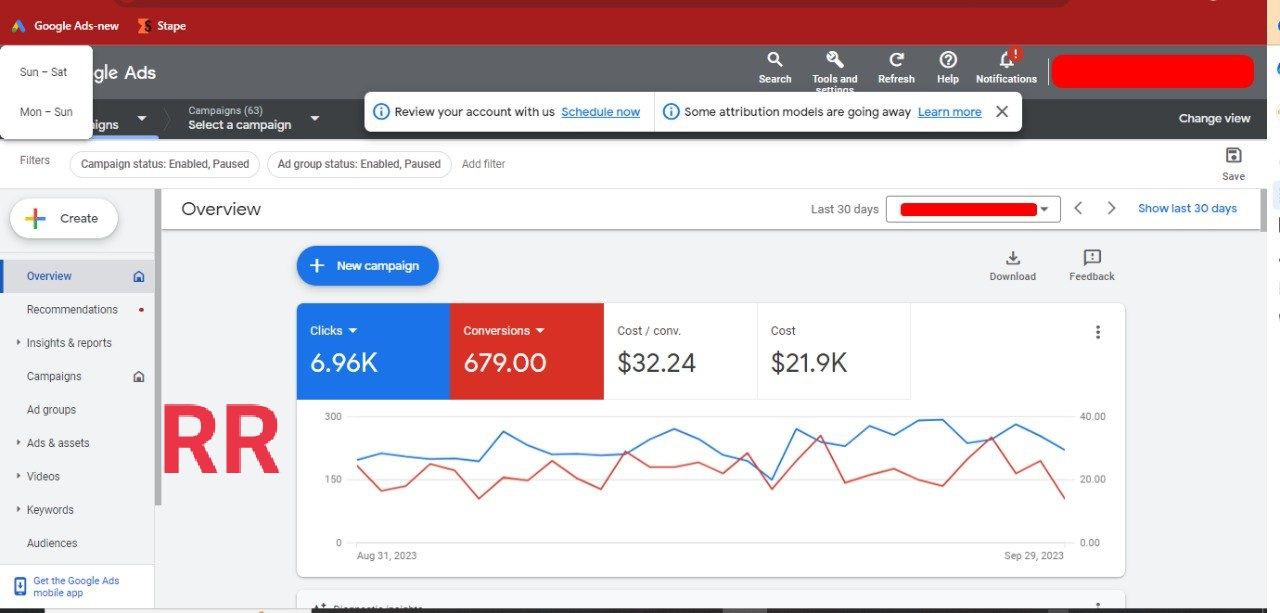Click the Schedule now link

(600, 112)
